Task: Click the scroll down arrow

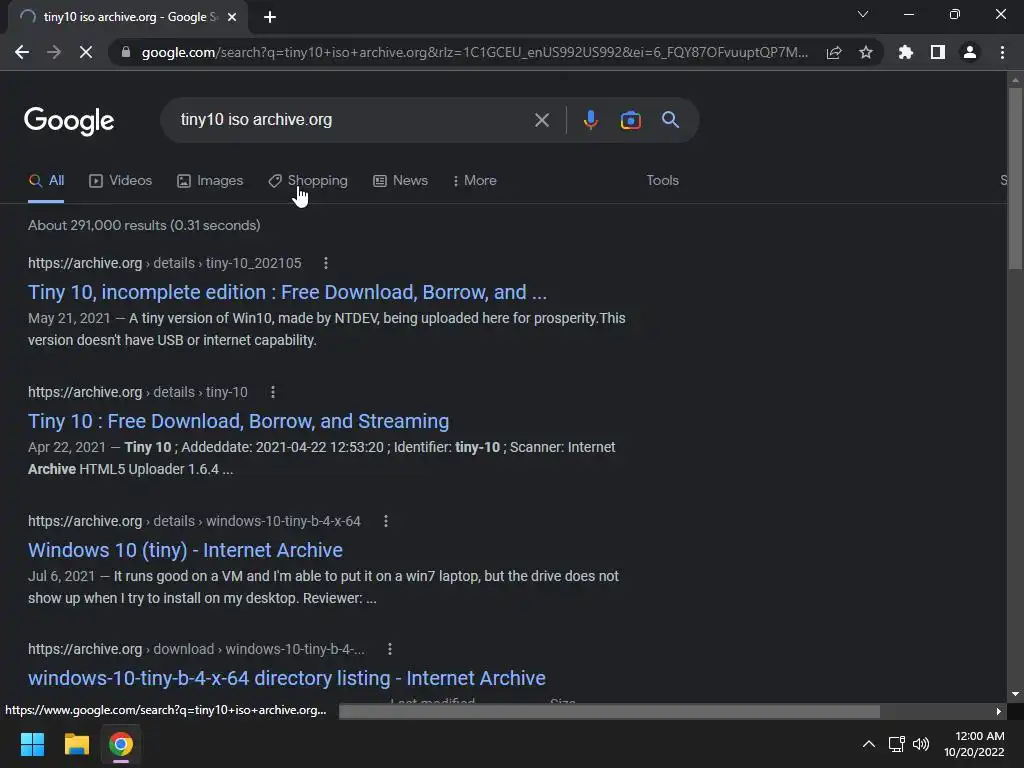Action: tap(1015, 694)
